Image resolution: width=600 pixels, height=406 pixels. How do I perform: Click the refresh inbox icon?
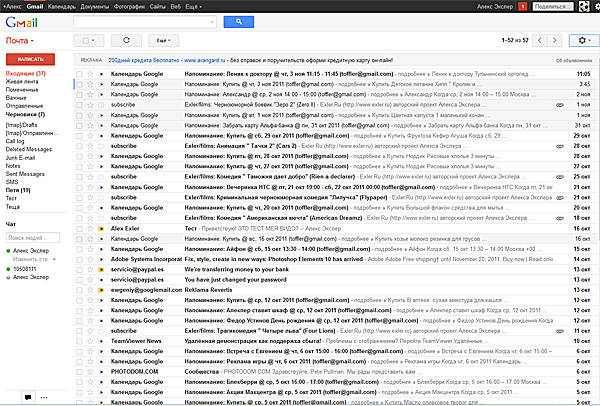click(126, 40)
